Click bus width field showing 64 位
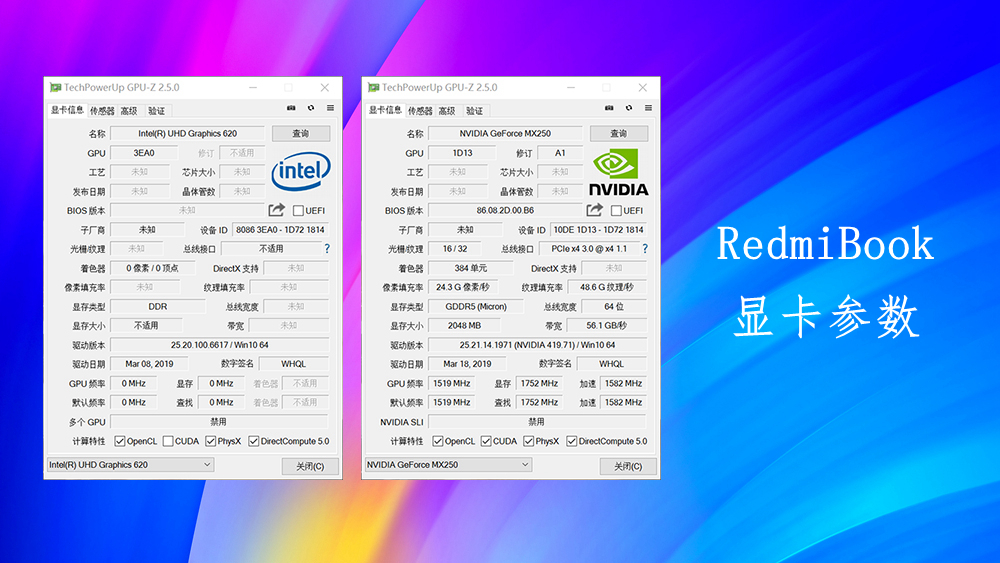 (x=614, y=307)
